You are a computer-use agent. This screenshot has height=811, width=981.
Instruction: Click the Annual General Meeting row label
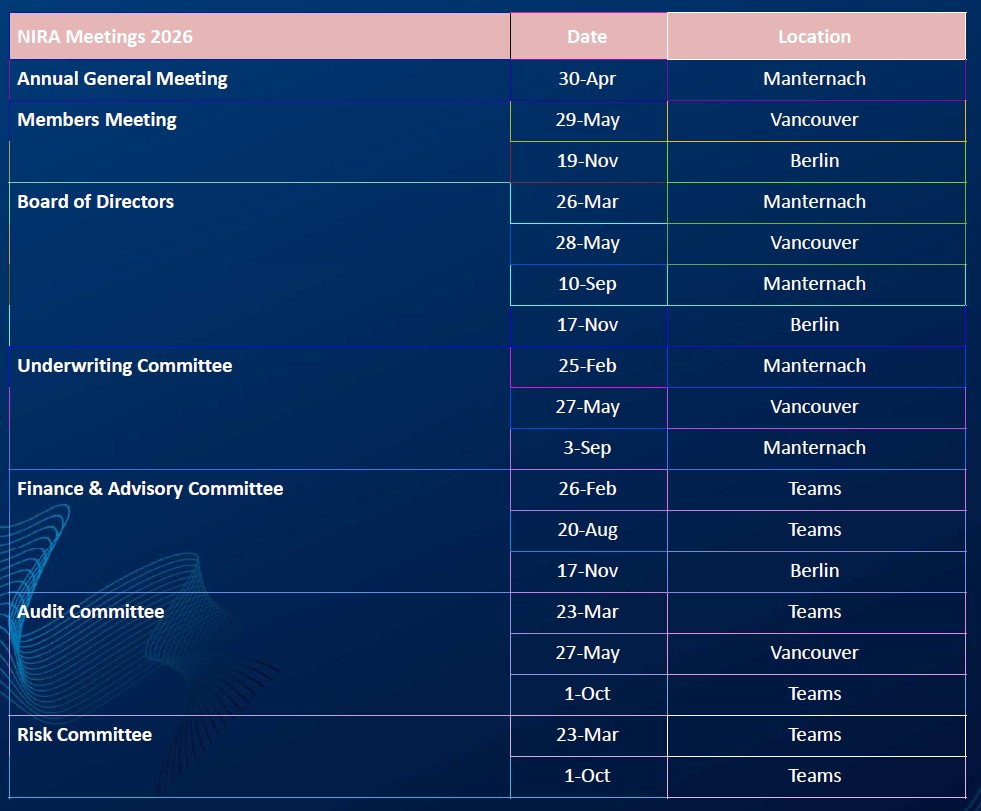(122, 79)
